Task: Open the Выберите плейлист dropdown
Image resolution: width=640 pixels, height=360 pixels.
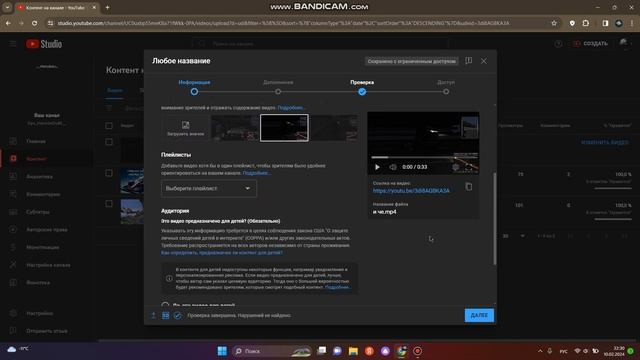Action: point(209,189)
